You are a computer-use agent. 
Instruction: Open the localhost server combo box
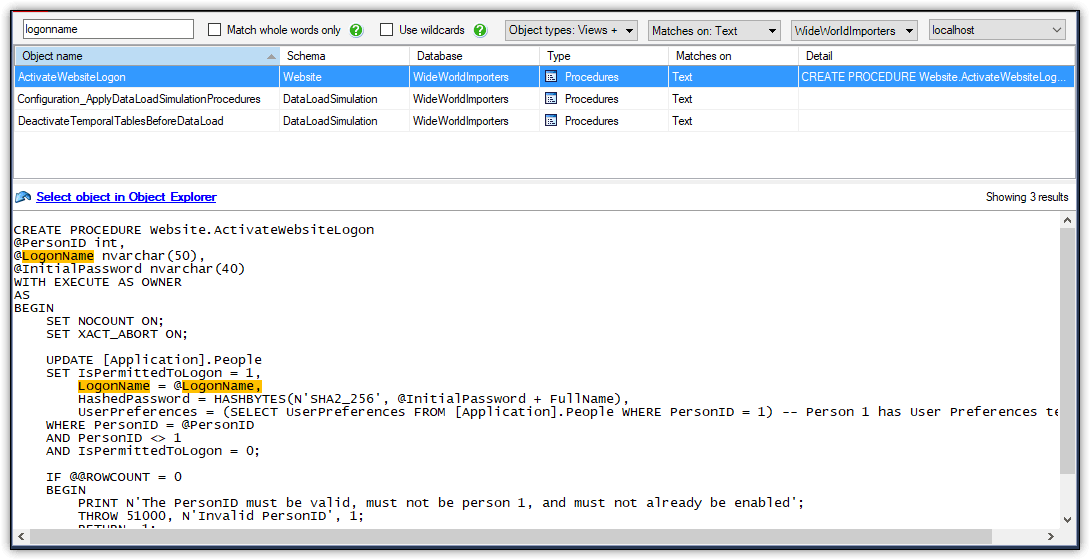coord(996,30)
